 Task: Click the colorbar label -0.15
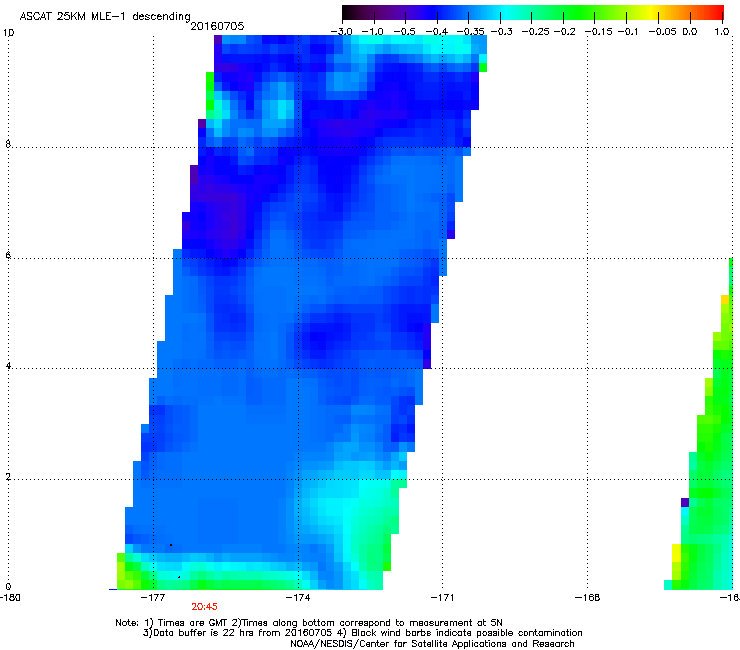pyautogui.click(x=598, y=31)
